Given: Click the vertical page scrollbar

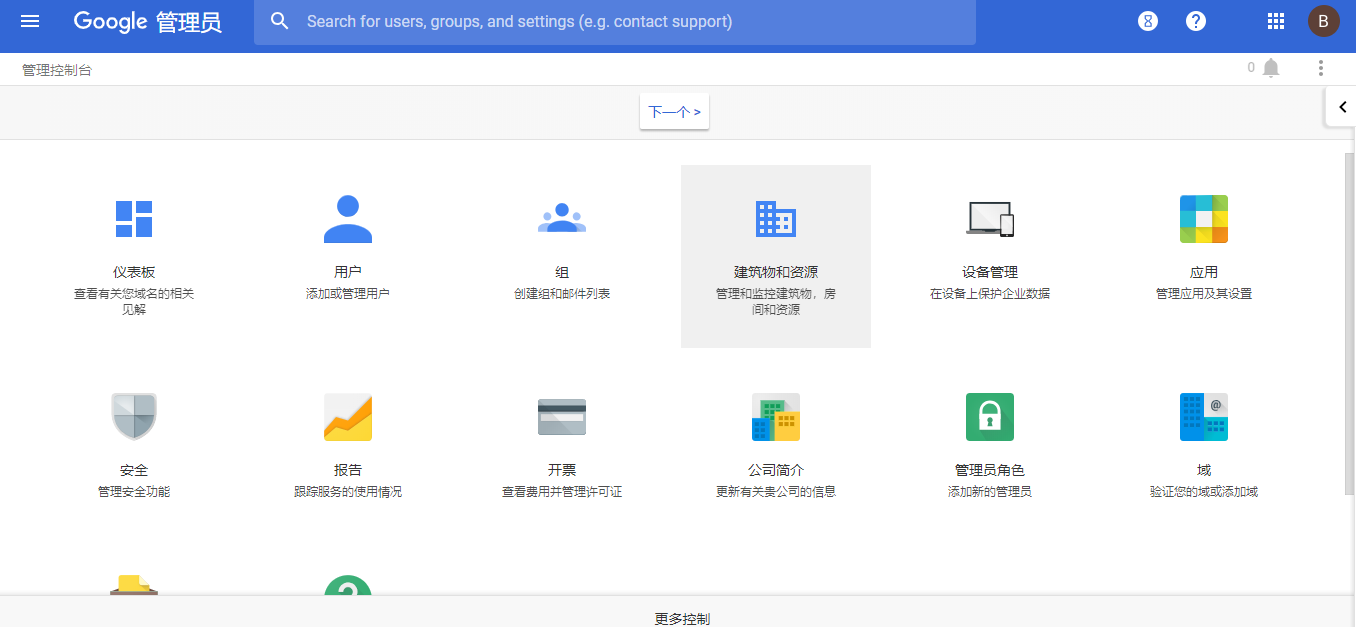Looking at the screenshot, I should click(x=1350, y=324).
